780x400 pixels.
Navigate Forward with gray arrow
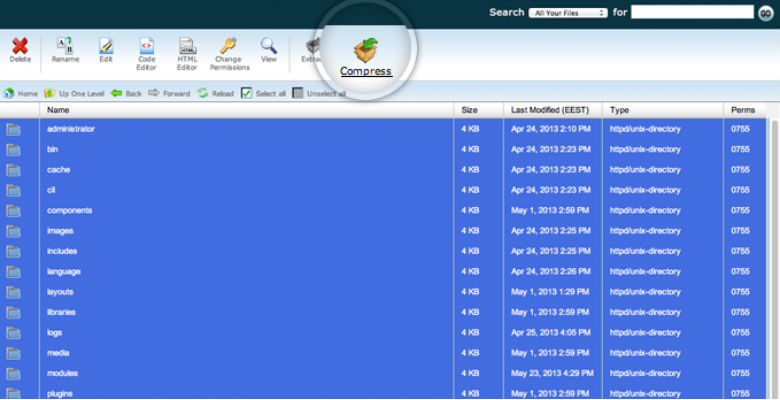click(x=169, y=94)
